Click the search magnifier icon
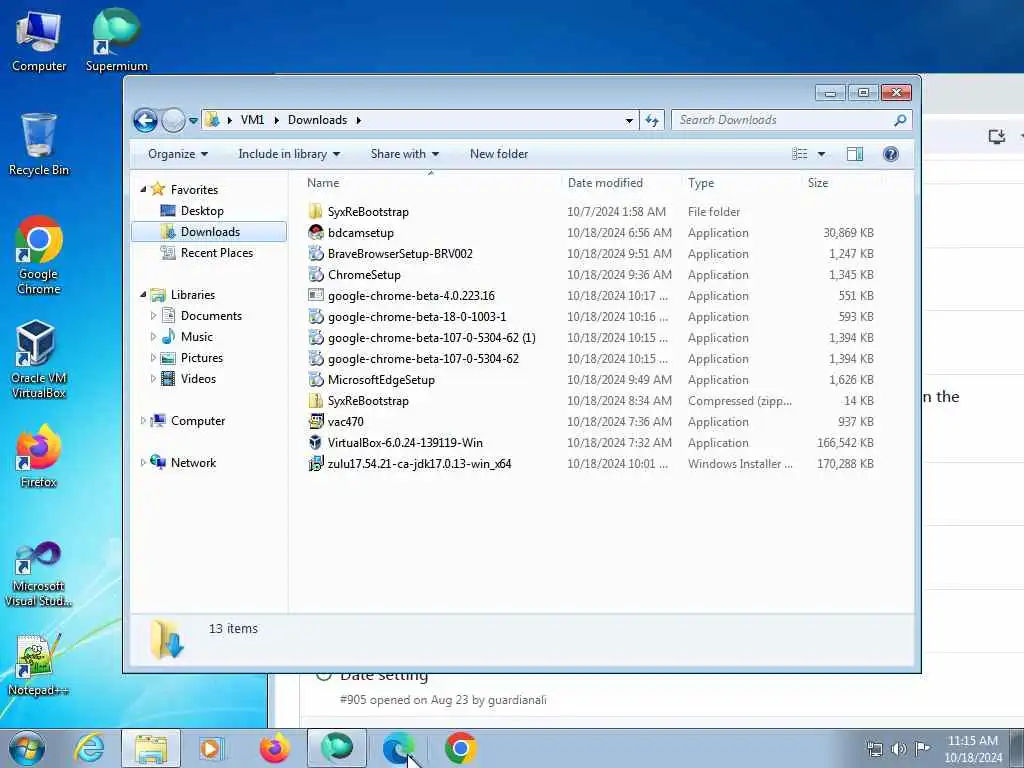The height and width of the screenshot is (768, 1024). click(900, 120)
